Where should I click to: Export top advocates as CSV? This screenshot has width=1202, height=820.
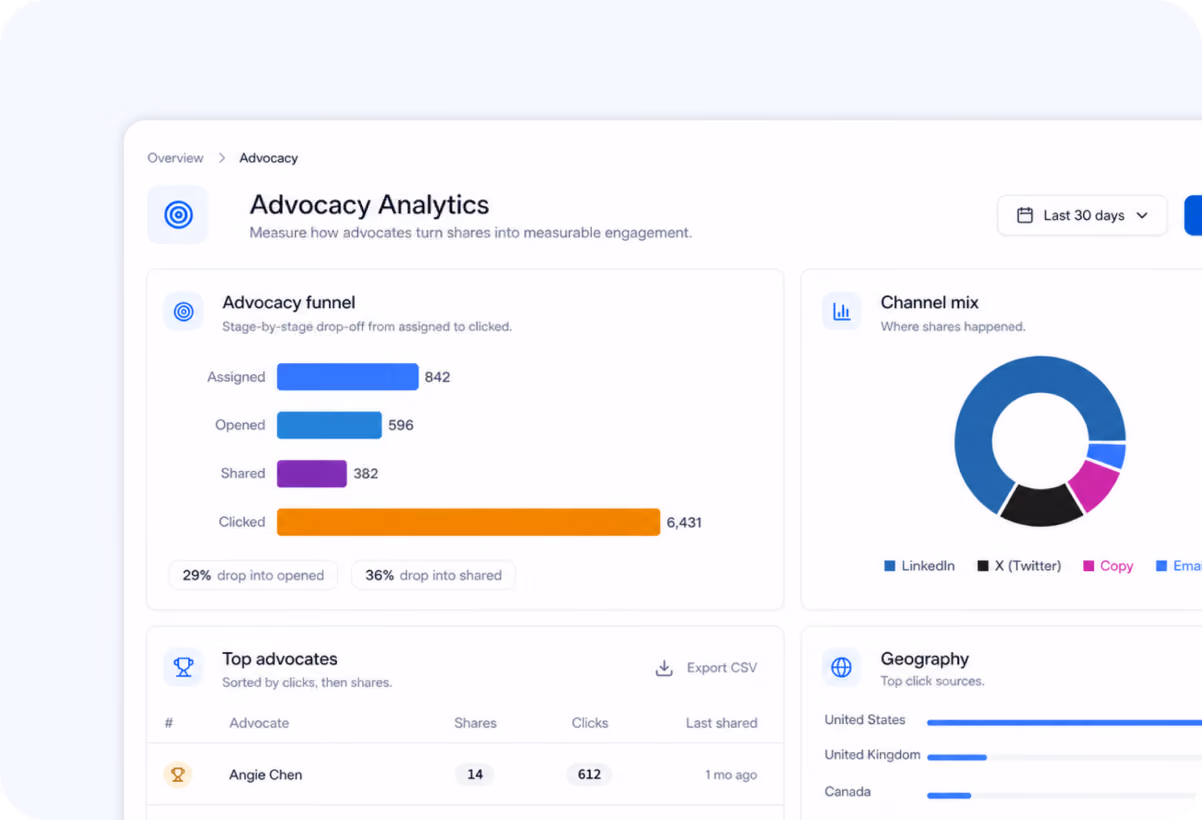pos(706,668)
